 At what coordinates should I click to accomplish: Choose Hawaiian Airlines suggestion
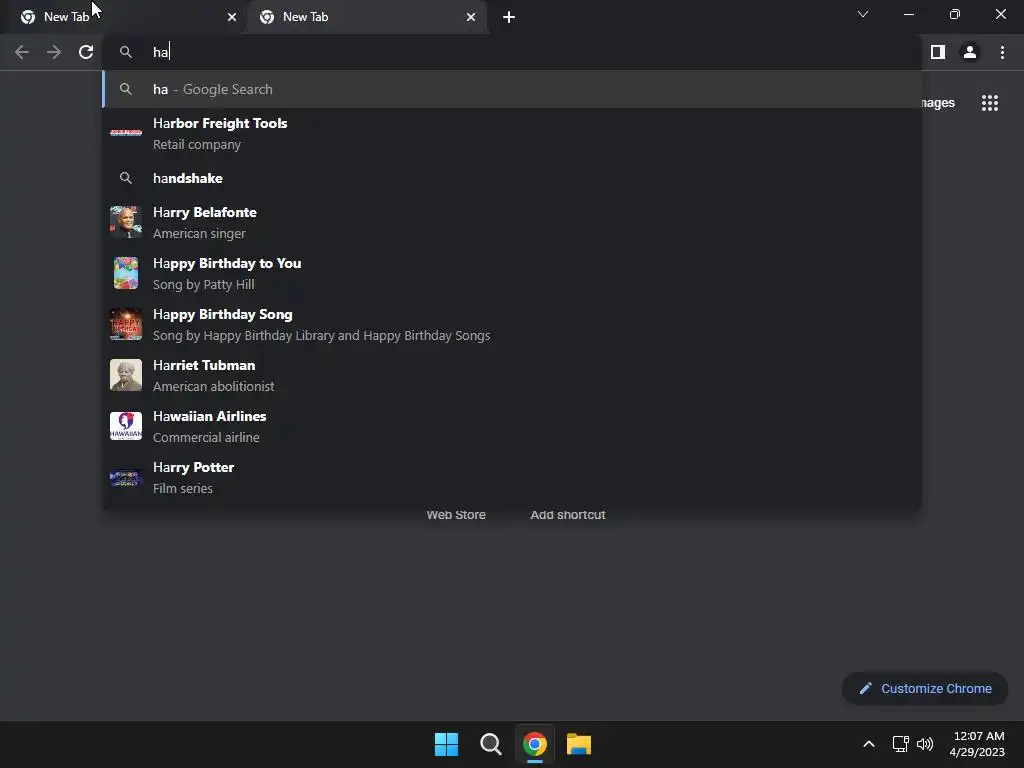(512, 426)
